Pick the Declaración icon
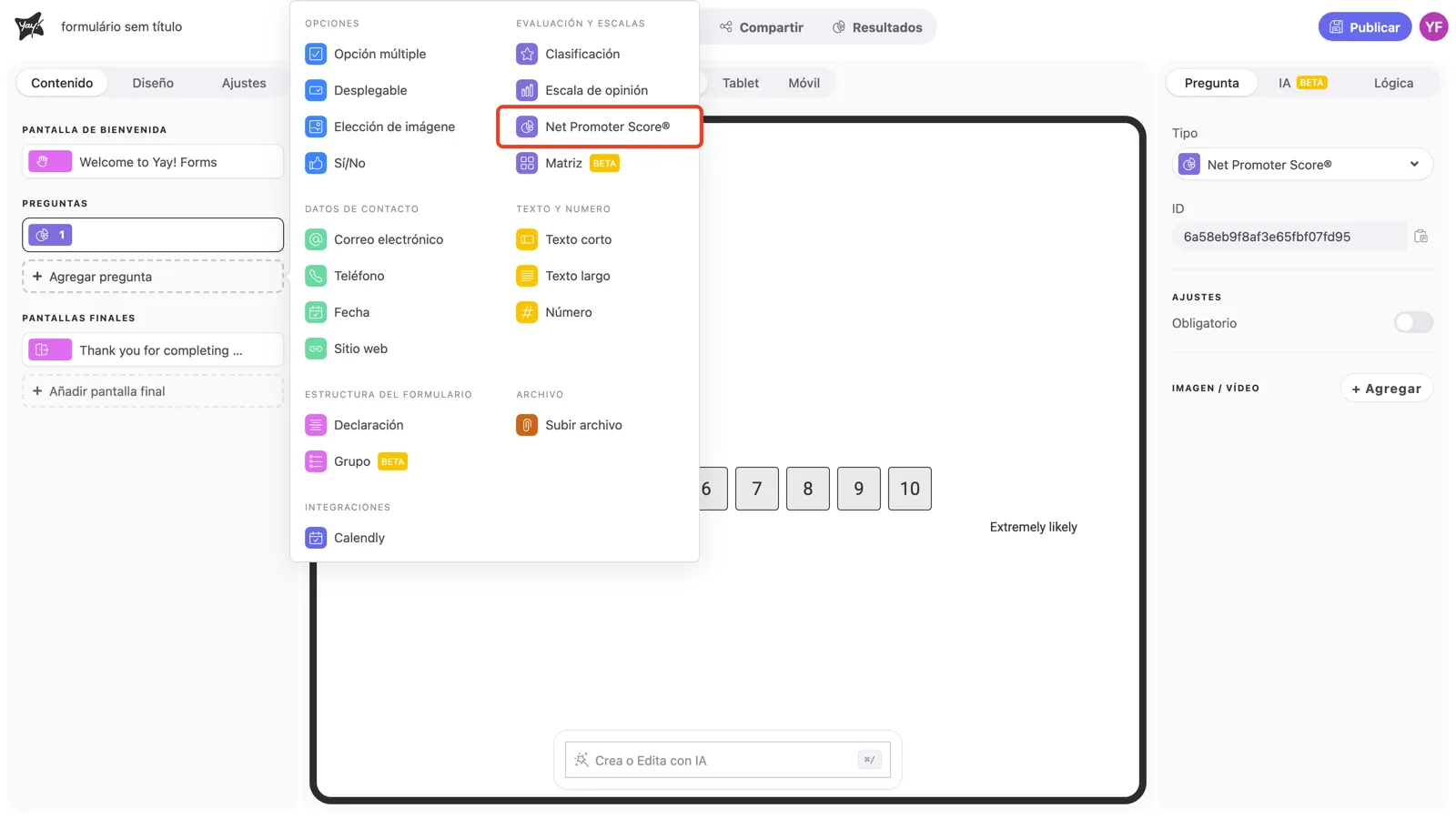1456x819 pixels. [x=316, y=425]
